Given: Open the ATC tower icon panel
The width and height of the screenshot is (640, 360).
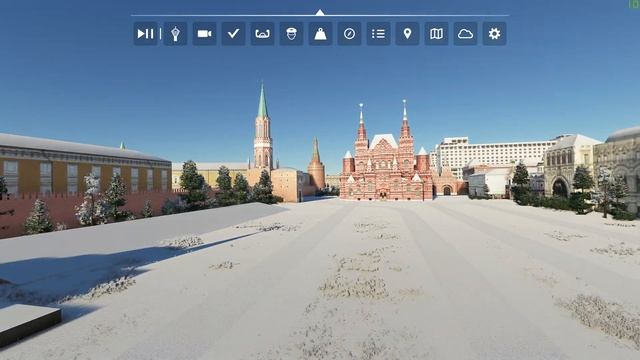Looking at the screenshot, I should pyautogui.click(x=176, y=33).
